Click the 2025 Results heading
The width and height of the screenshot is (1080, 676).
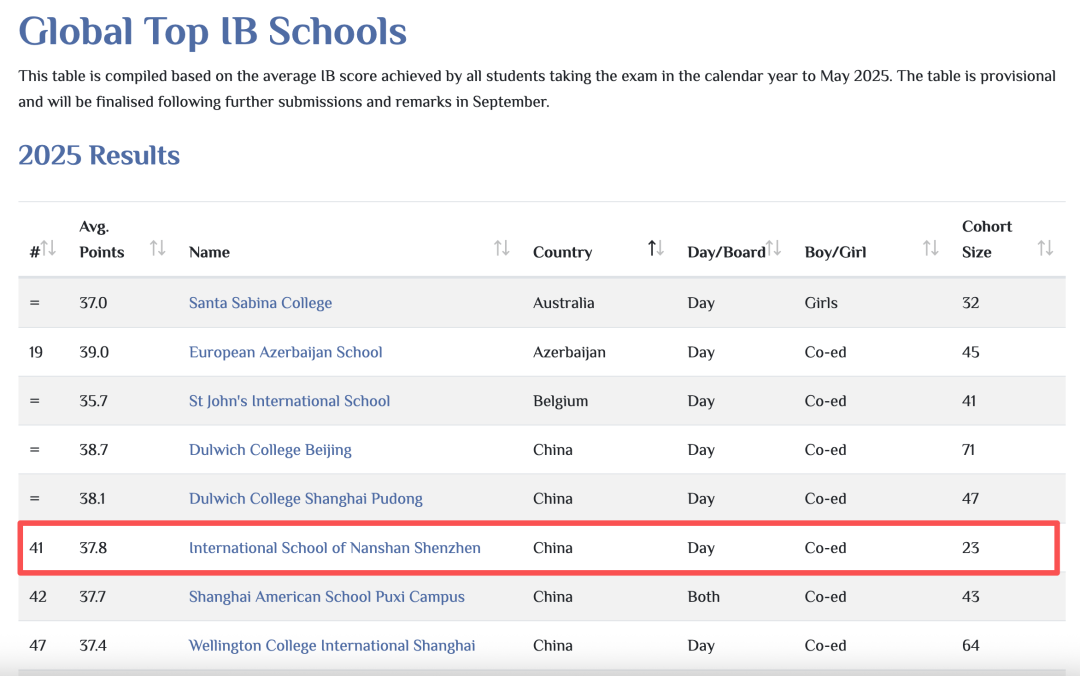point(99,156)
